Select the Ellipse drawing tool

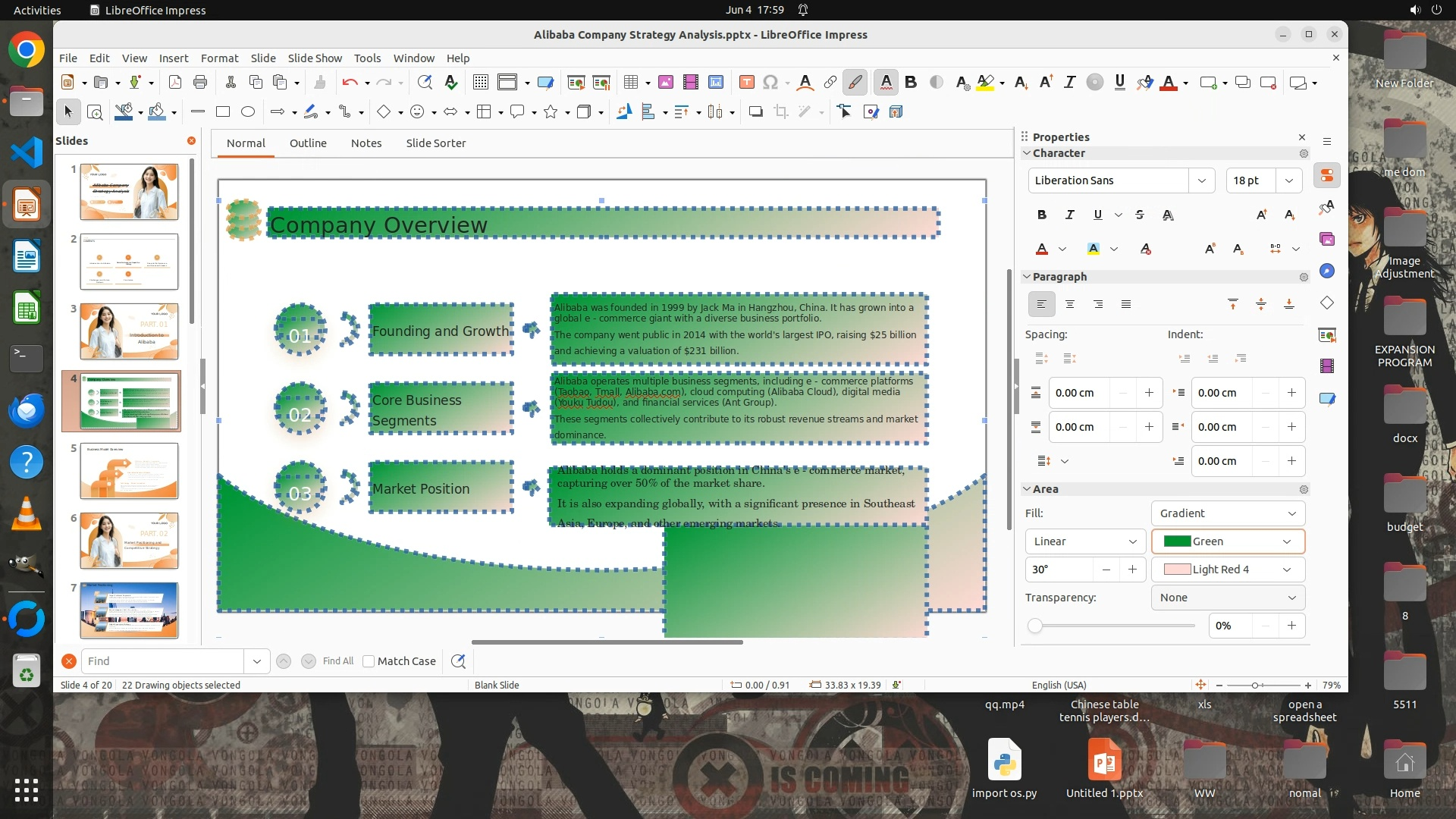pos(248,112)
